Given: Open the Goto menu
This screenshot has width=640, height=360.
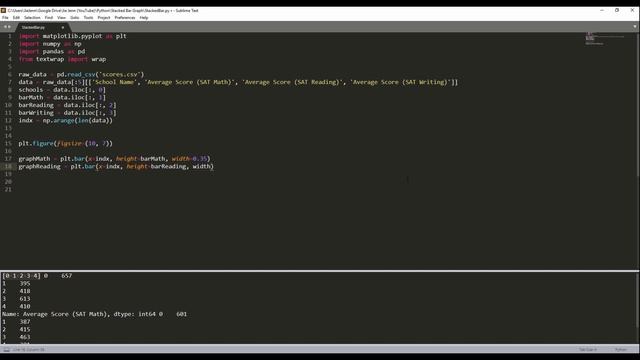Looking at the screenshot, I should coord(74,18).
